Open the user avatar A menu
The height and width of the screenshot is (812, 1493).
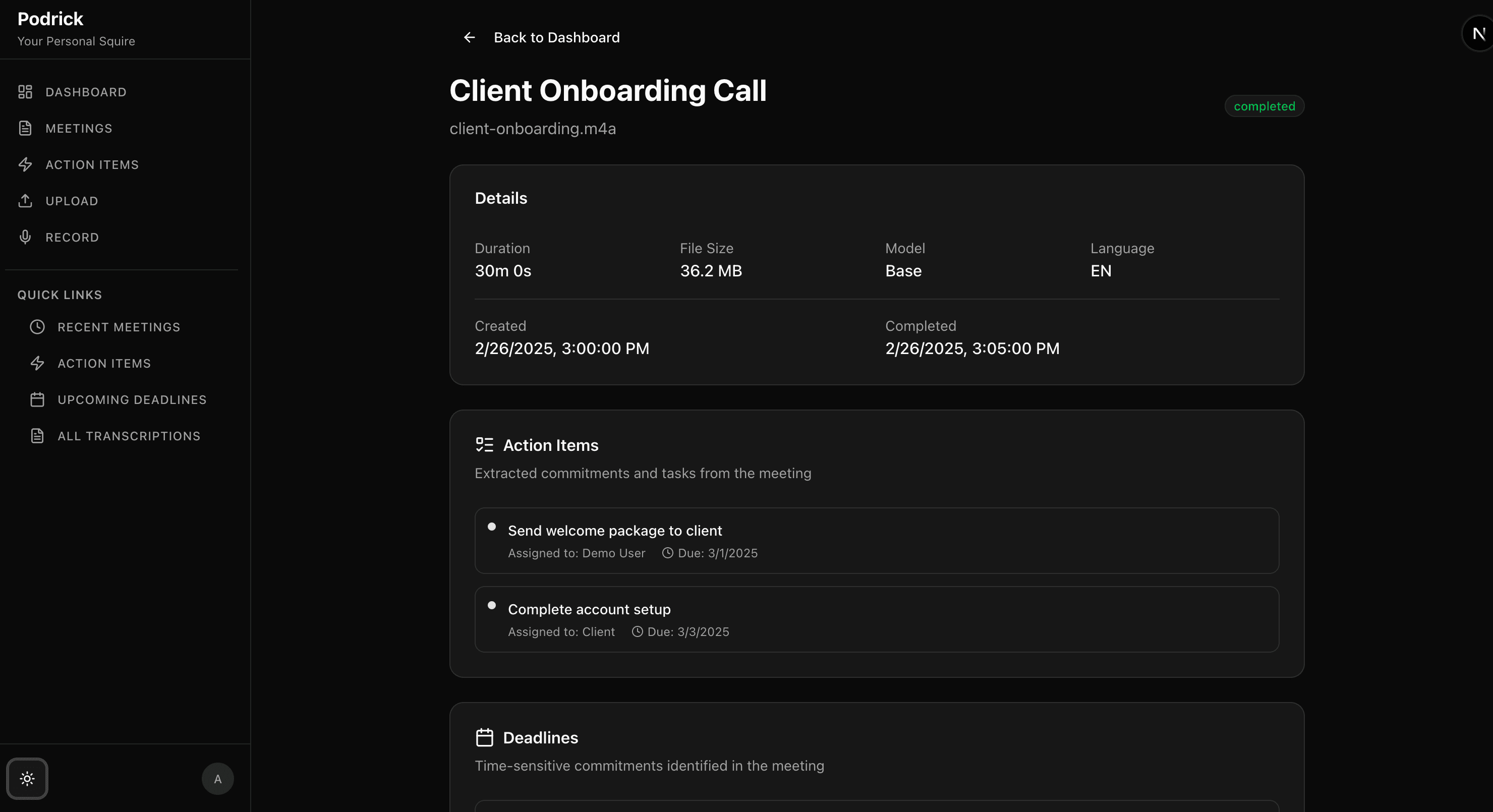[217, 778]
